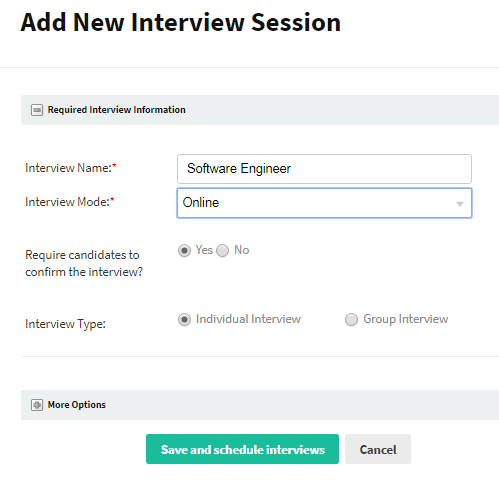Focus the Interview Name text field
This screenshot has height=485, width=499.
point(324,169)
